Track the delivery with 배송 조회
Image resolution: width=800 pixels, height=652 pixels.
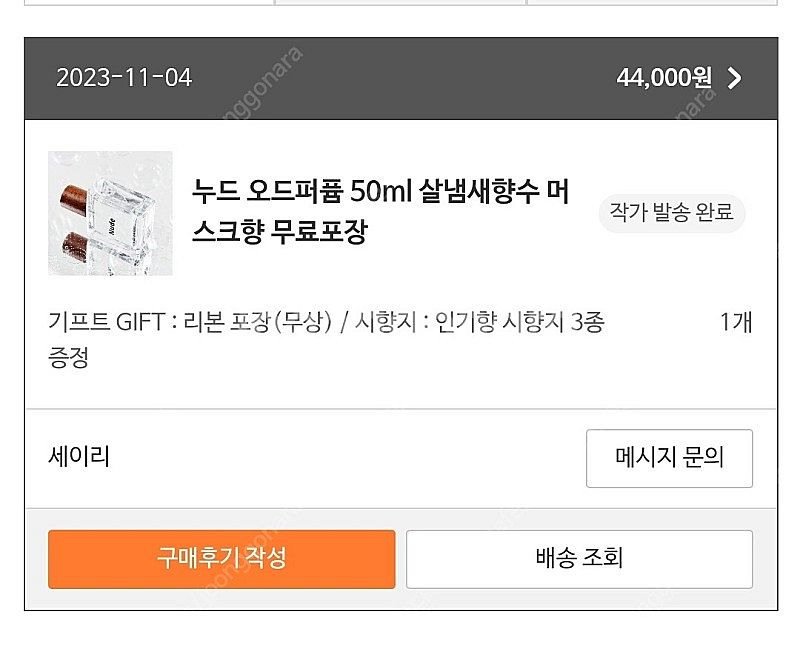click(x=579, y=559)
